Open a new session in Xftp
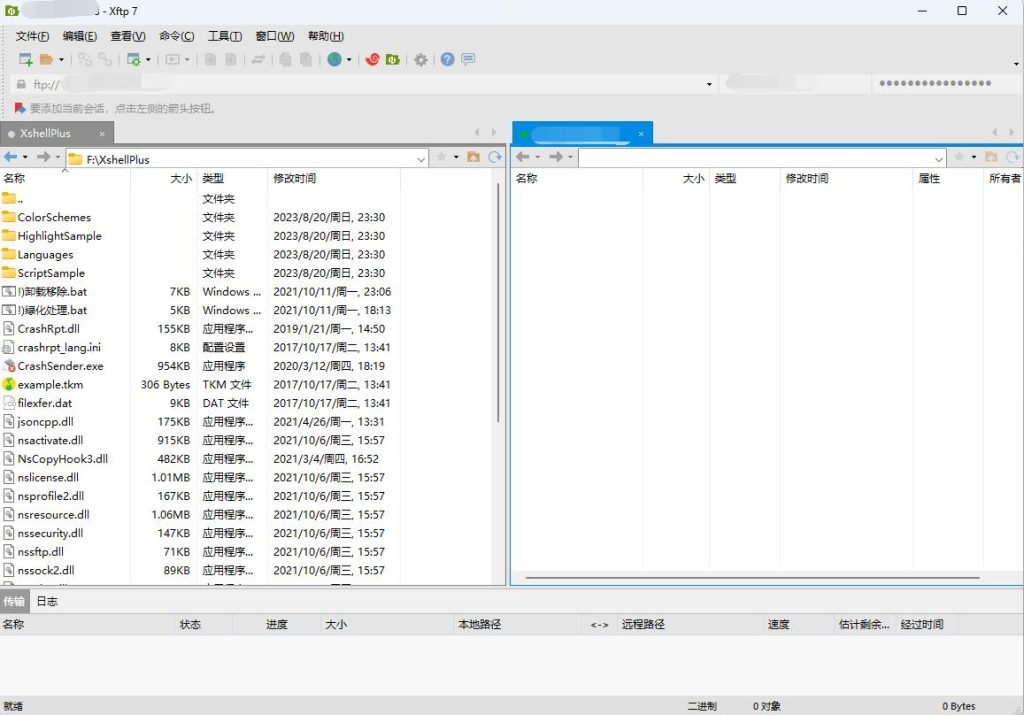This screenshot has width=1024, height=715. 24,58
